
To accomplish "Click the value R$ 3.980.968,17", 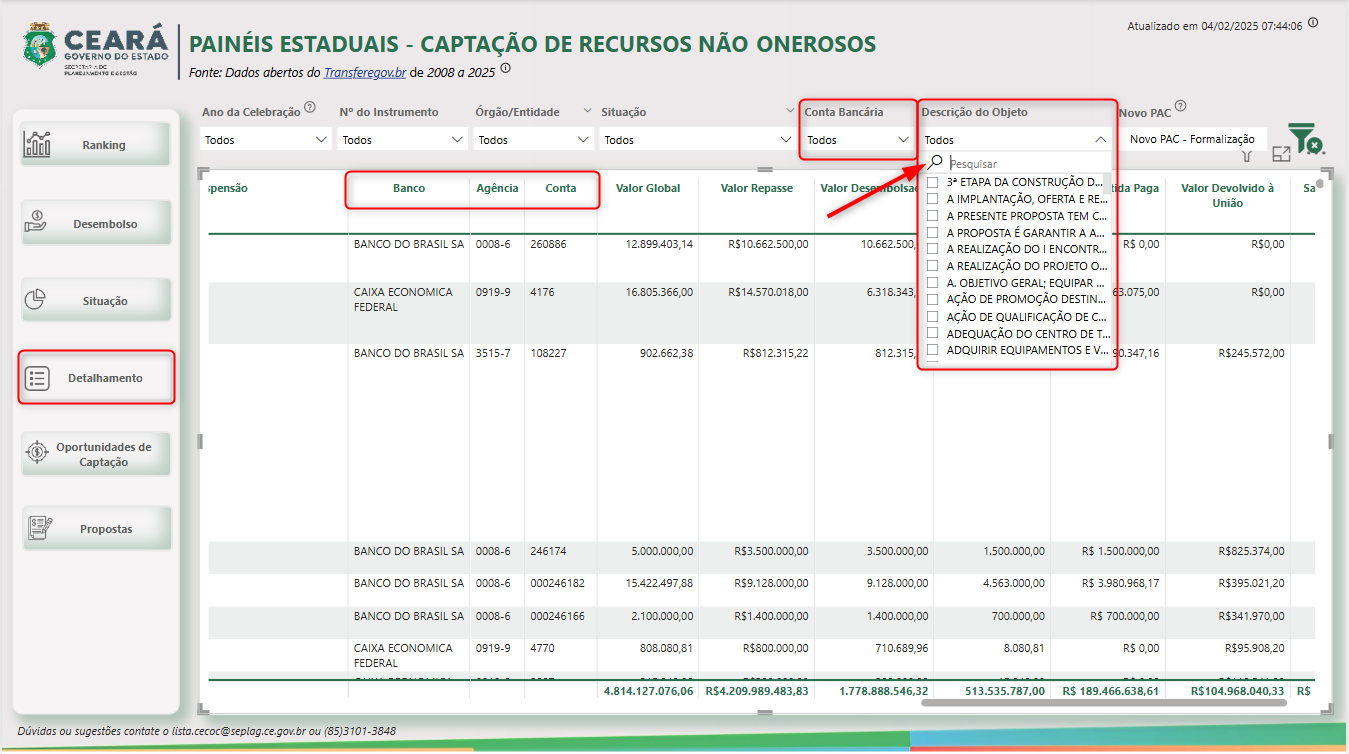I will pos(1120,583).
